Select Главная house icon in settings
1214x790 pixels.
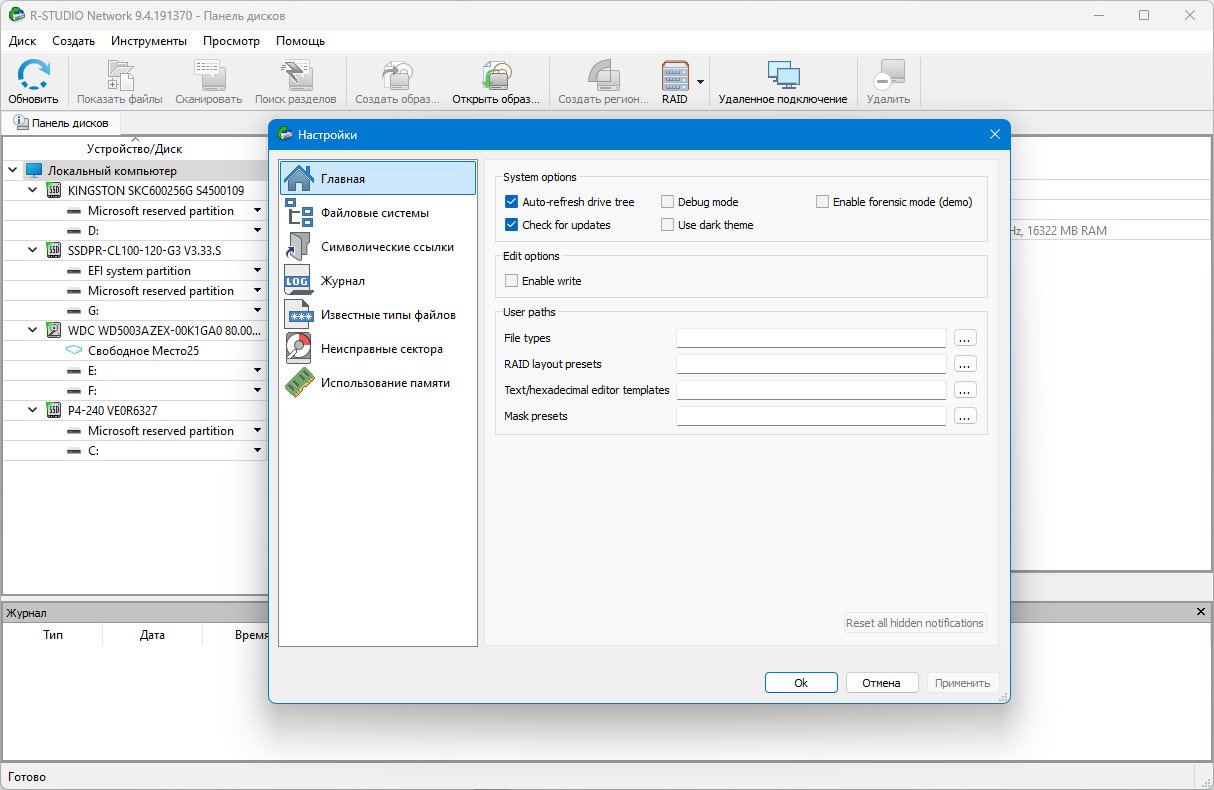[x=299, y=178]
